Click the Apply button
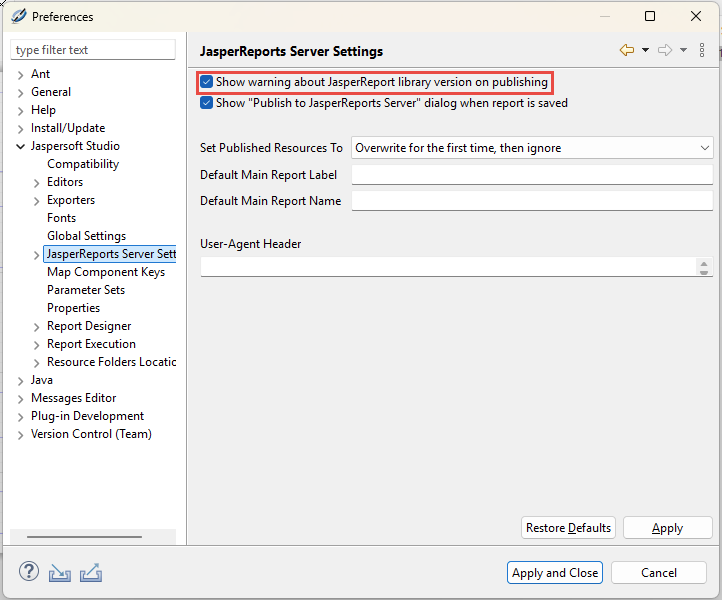This screenshot has height=600, width=722. point(668,528)
